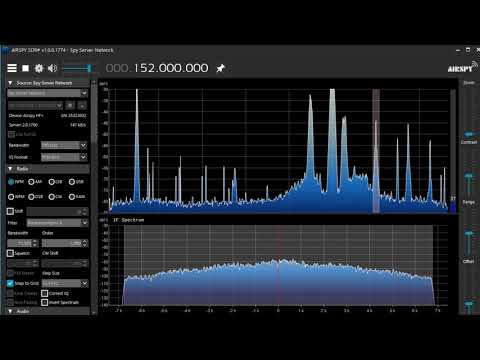Open the hamburger main menu

pos(12,68)
